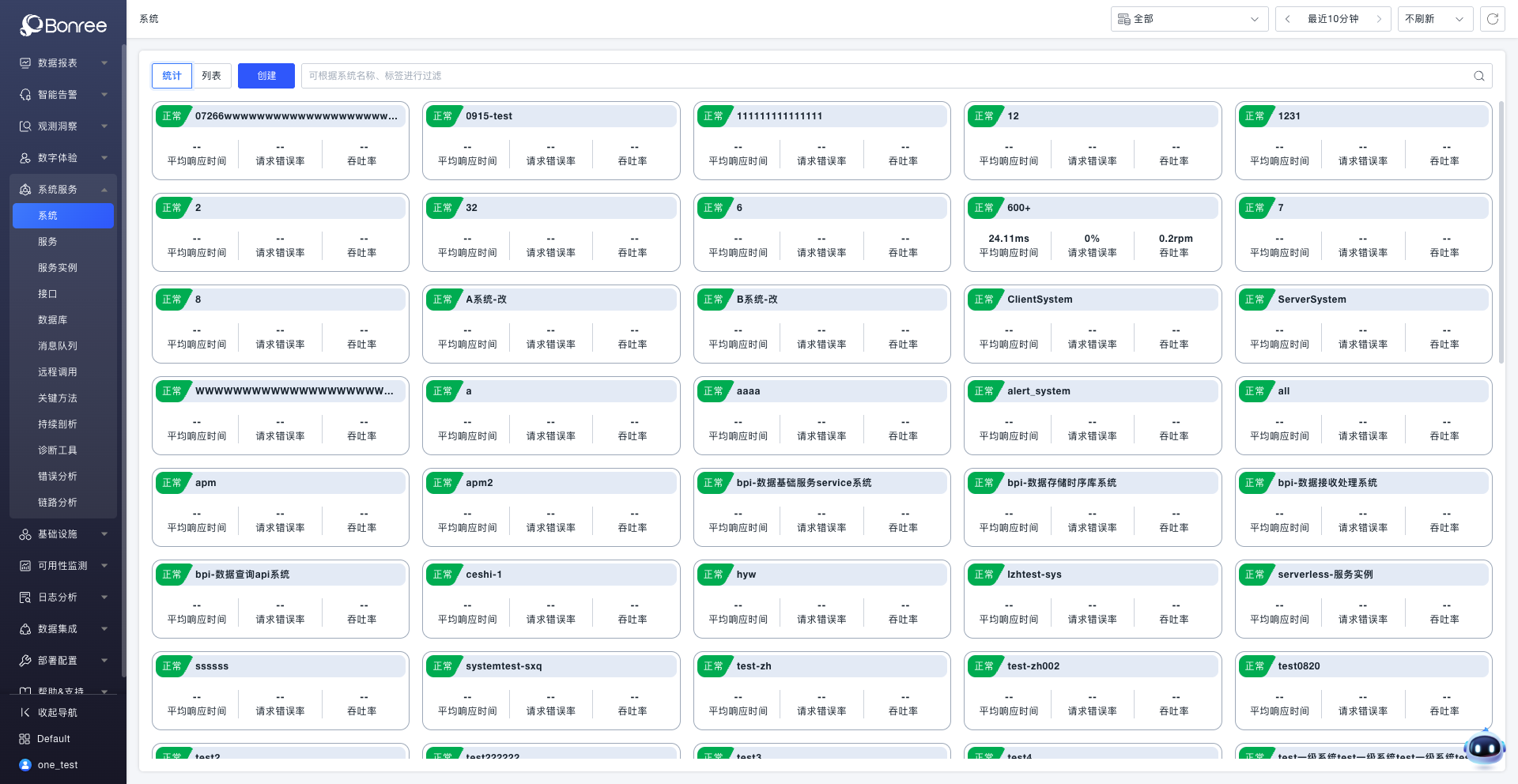Click the collapse navigation icon

tap(25, 713)
